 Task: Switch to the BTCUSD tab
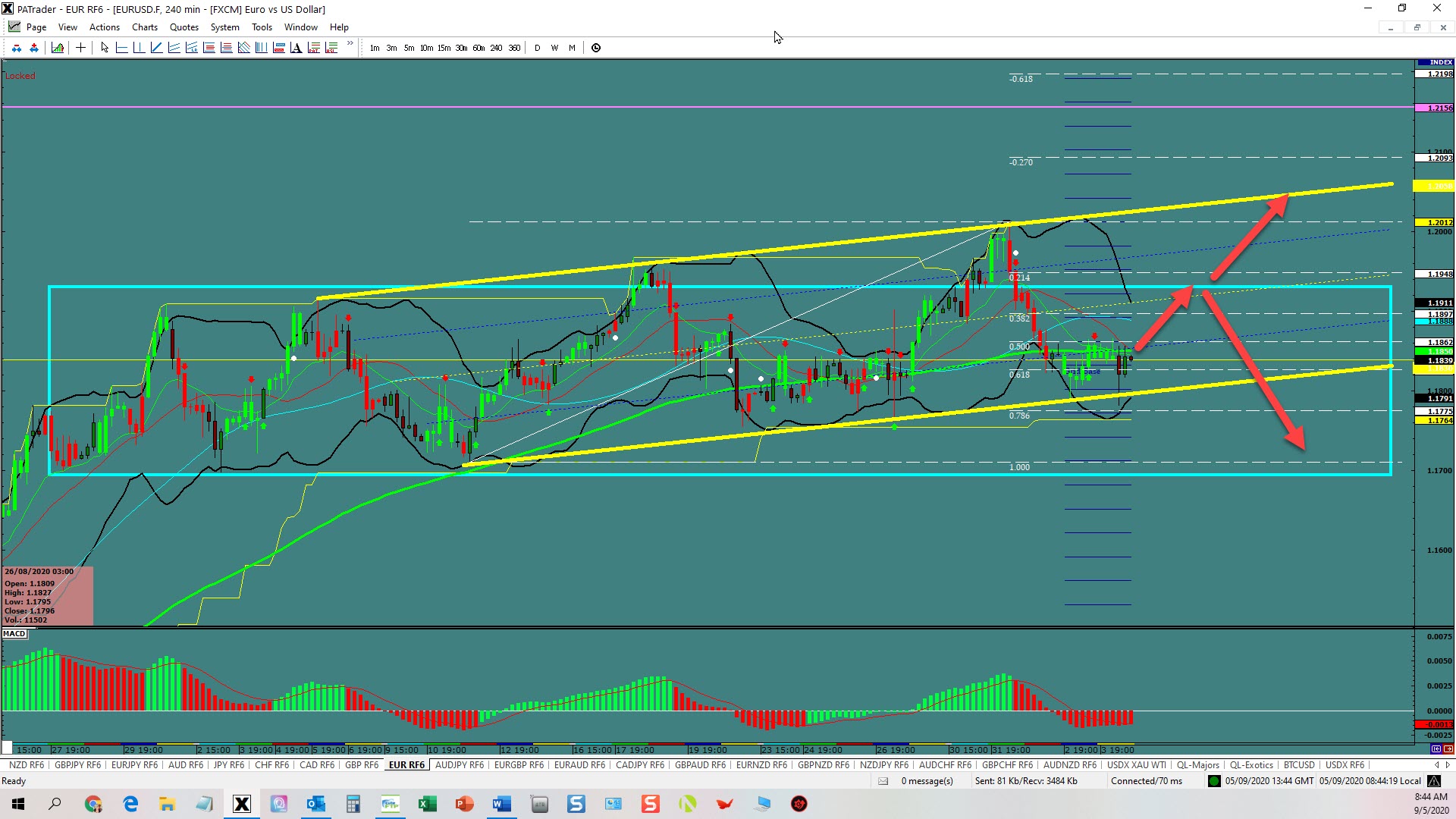[1299, 765]
